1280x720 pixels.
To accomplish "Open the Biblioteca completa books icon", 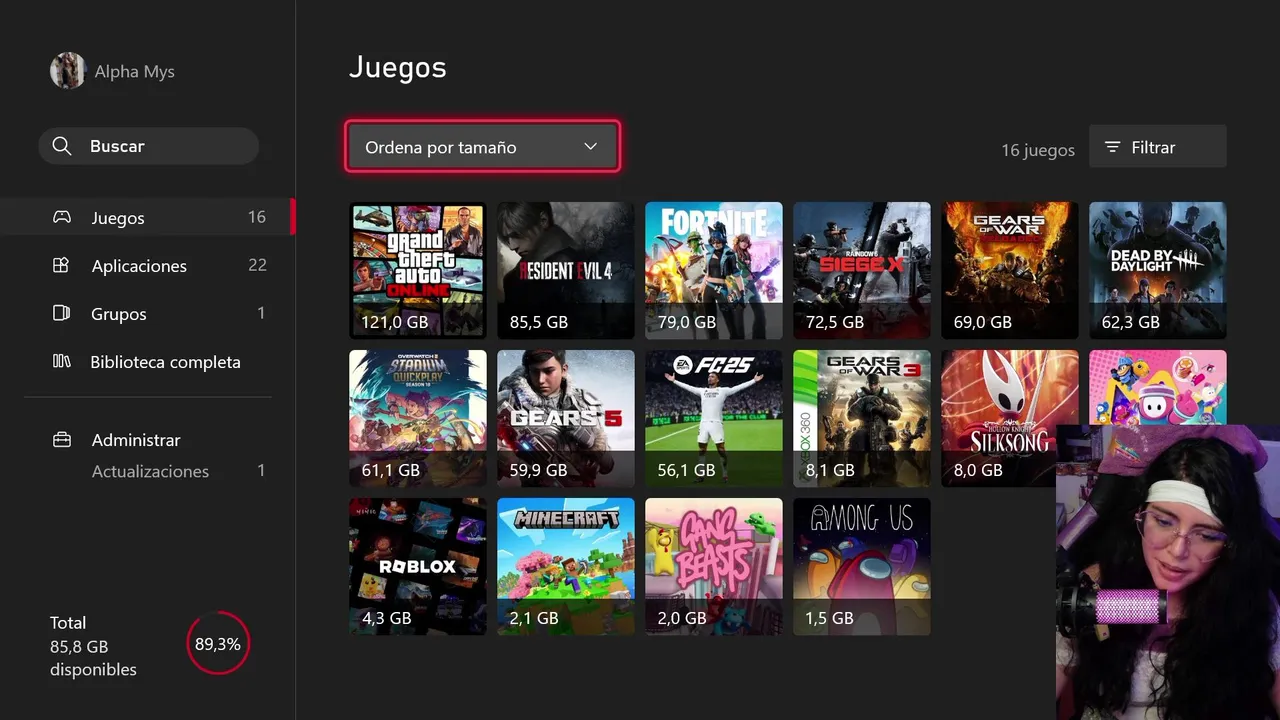I will (x=61, y=361).
